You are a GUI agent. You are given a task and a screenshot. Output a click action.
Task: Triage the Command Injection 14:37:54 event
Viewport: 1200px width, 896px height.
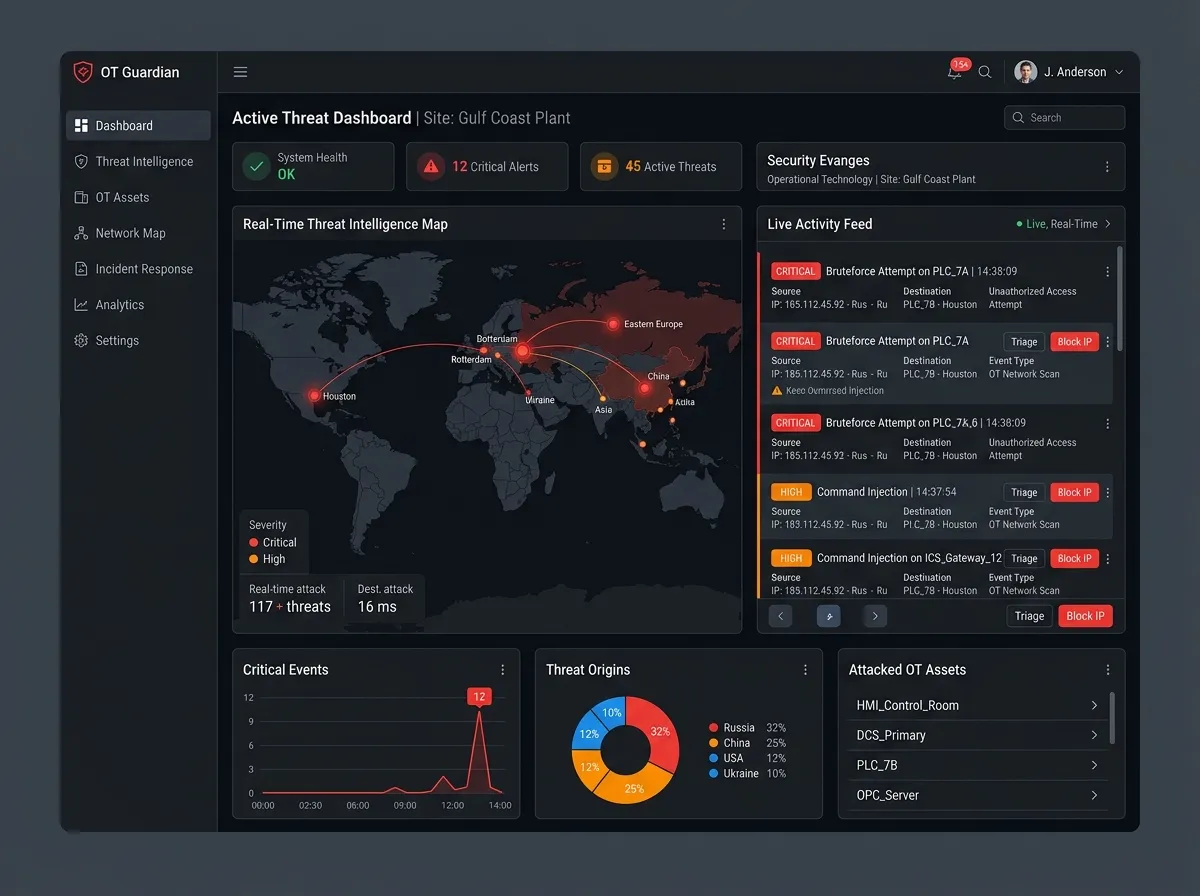[x=1024, y=492]
